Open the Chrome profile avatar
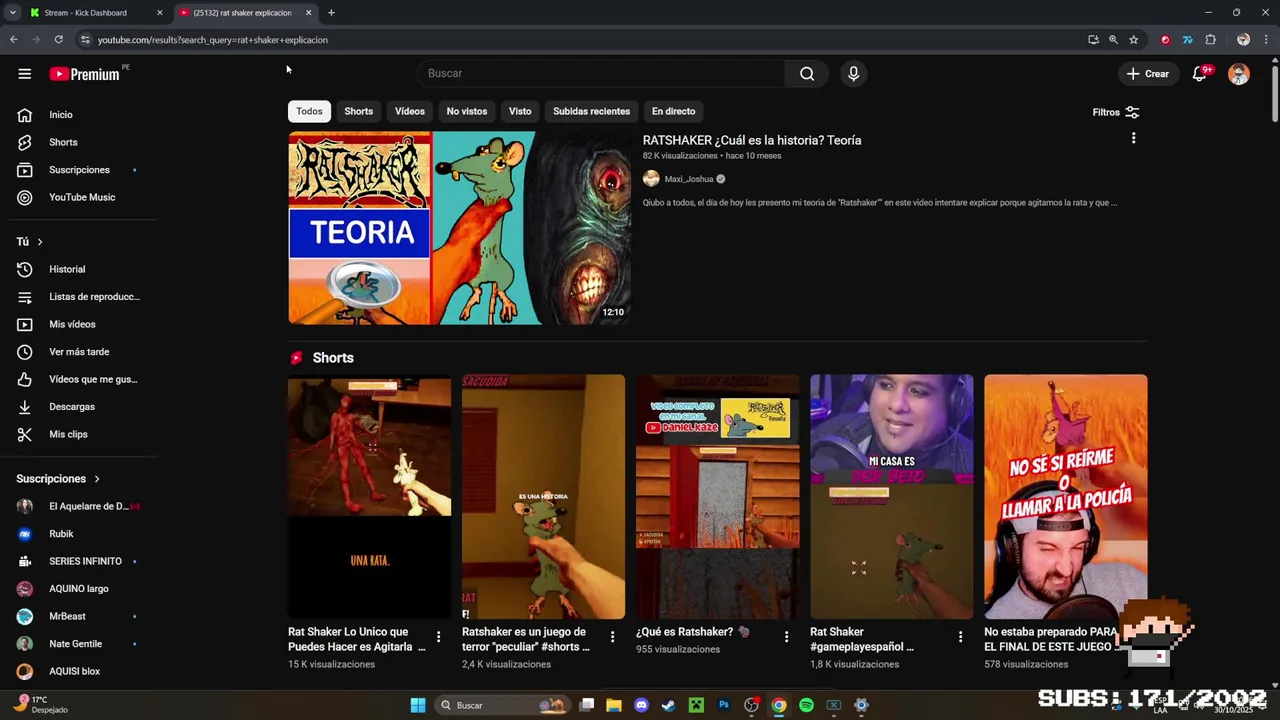The width and height of the screenshot is (1280, 720). [x=1243, y=40]
